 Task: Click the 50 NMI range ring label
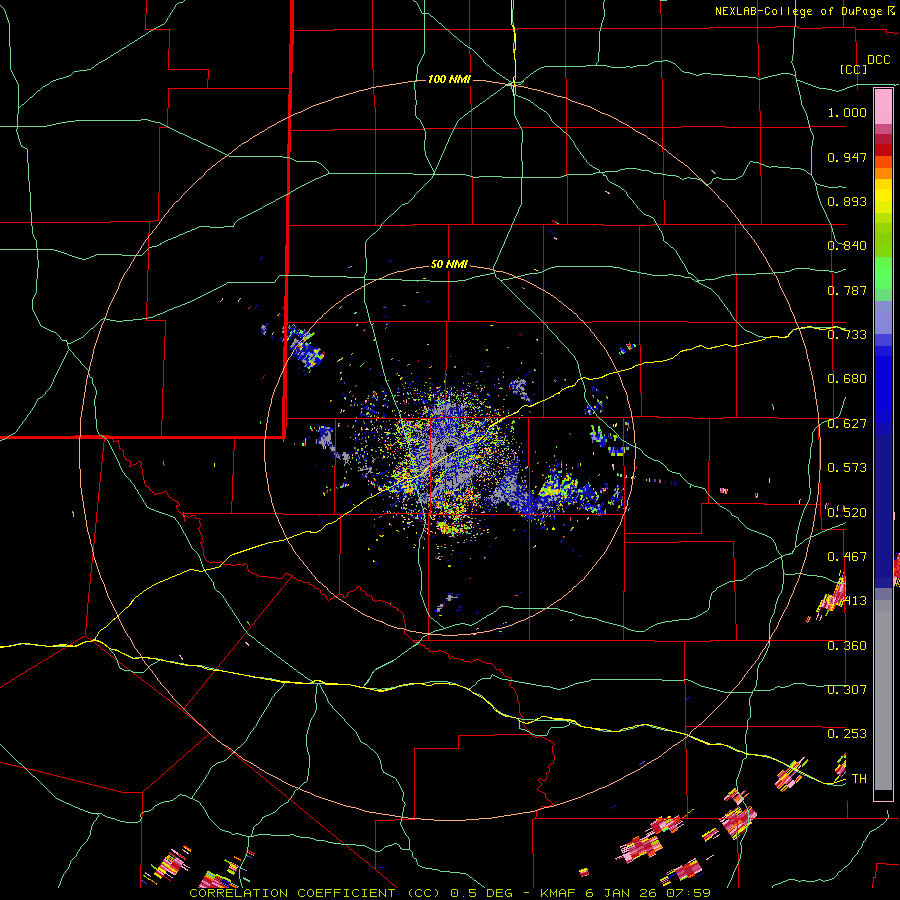tap(449, 265)
